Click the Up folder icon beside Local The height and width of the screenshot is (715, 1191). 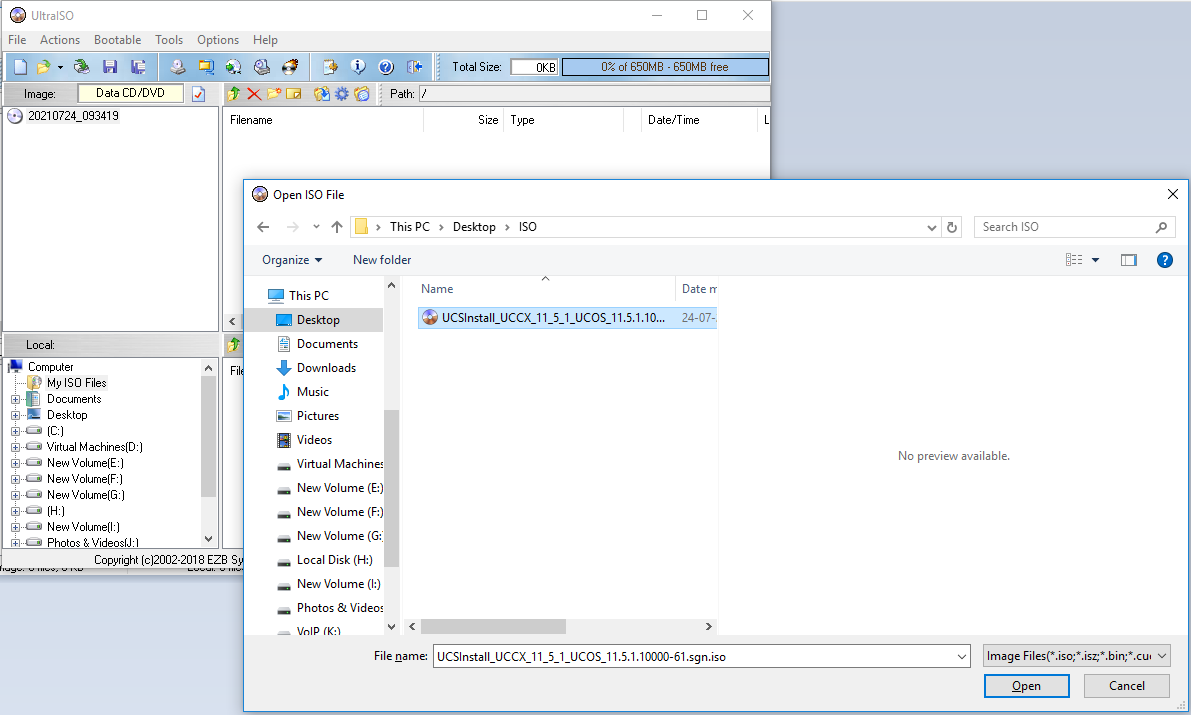234,344
